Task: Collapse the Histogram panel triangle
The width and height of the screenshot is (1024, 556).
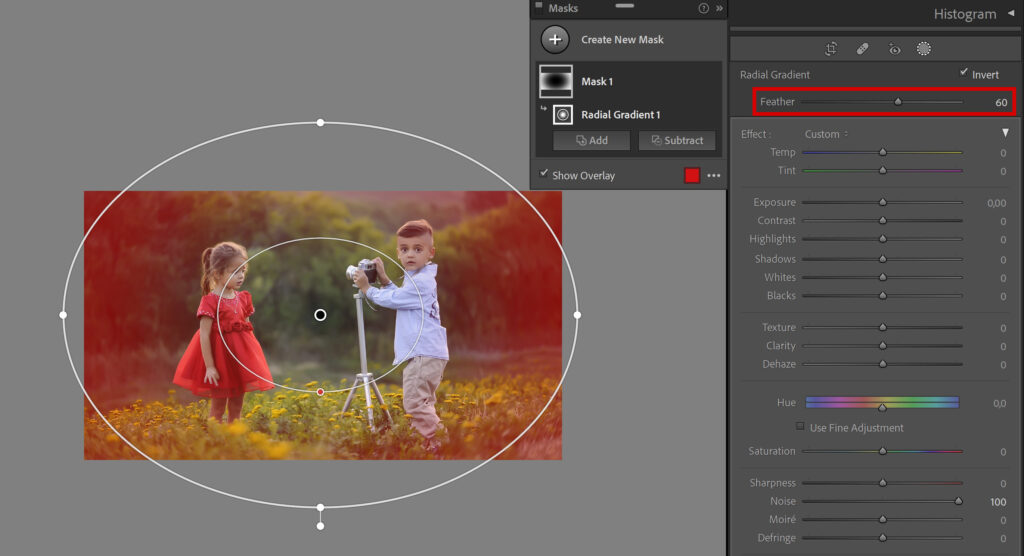Action: point(1011,13)
